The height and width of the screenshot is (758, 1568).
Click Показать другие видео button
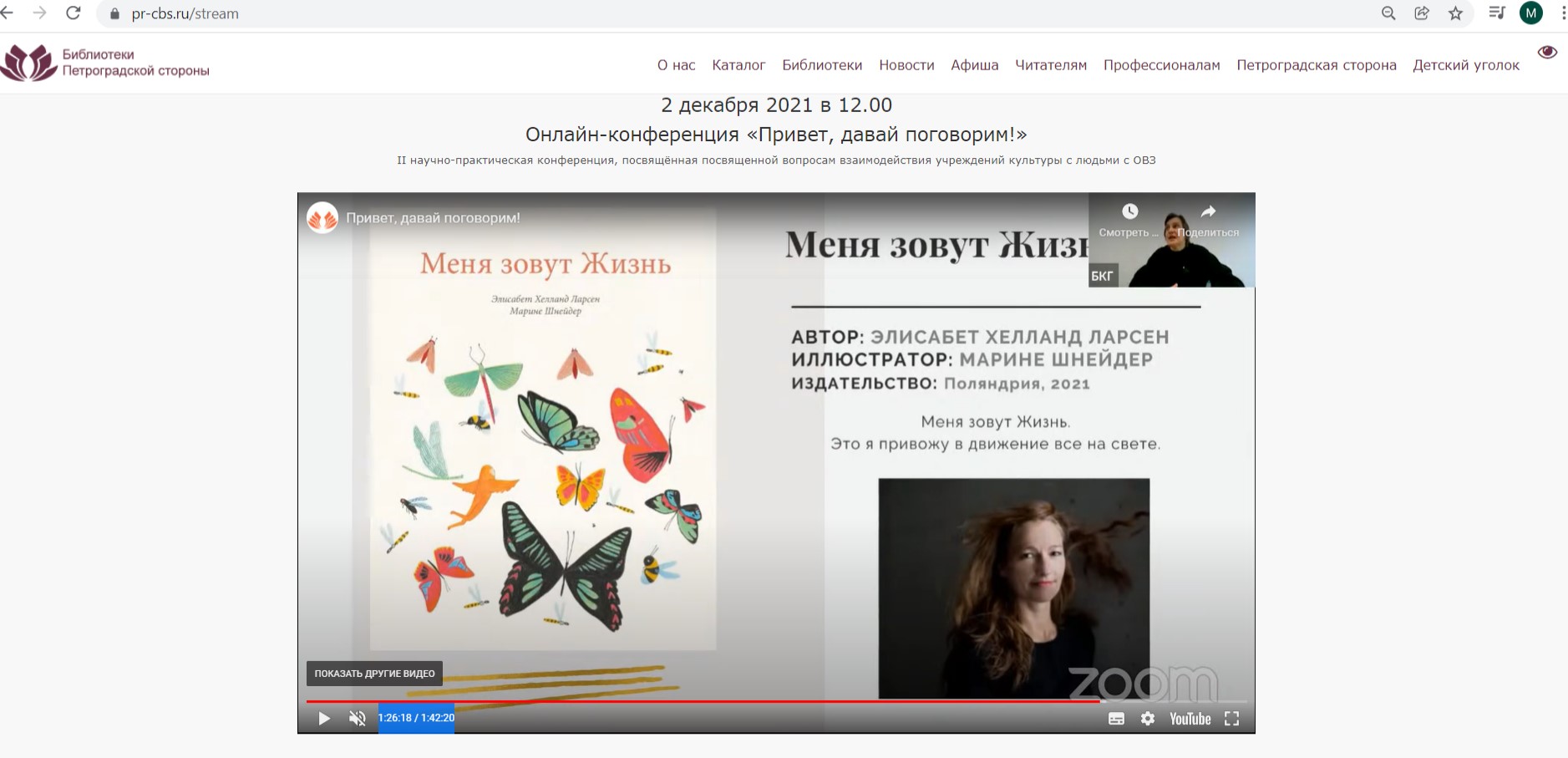coord(374,674)
